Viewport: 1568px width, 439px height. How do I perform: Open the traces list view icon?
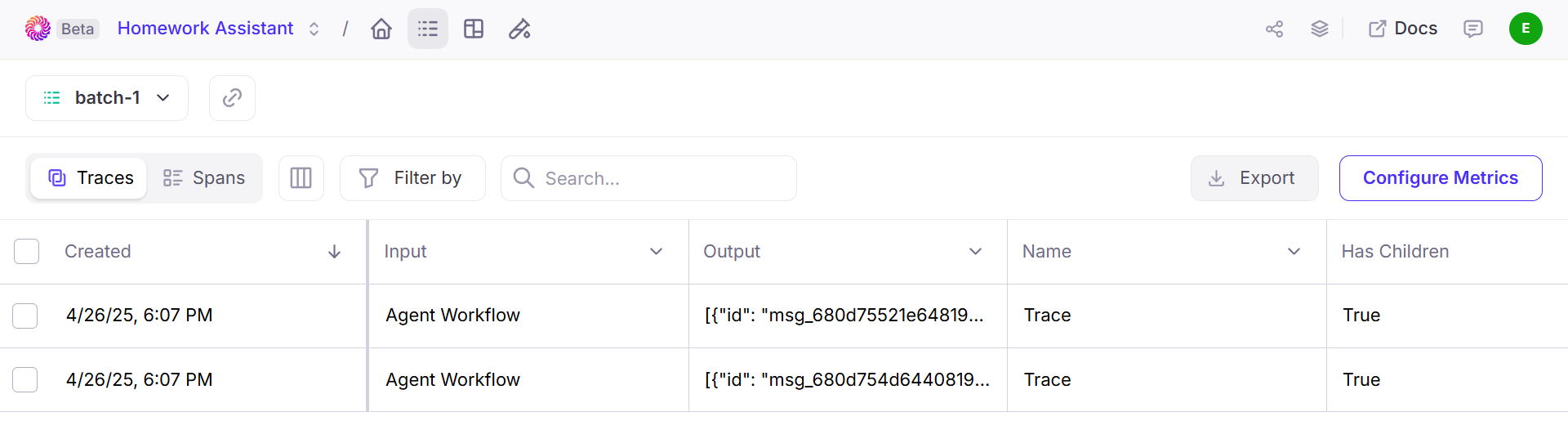pos(428,29)
